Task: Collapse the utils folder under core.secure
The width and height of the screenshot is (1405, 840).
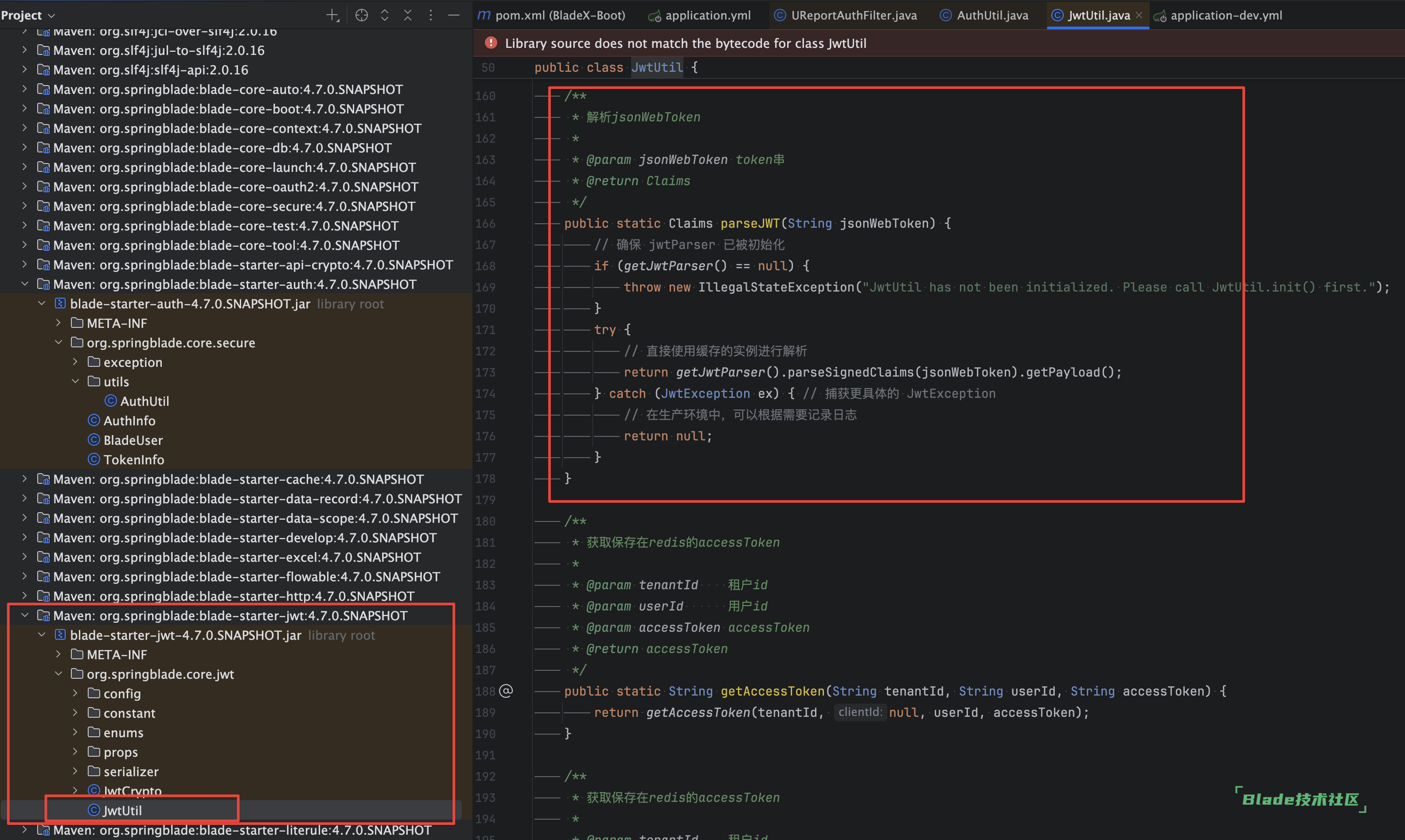Action: pos(75,381)
